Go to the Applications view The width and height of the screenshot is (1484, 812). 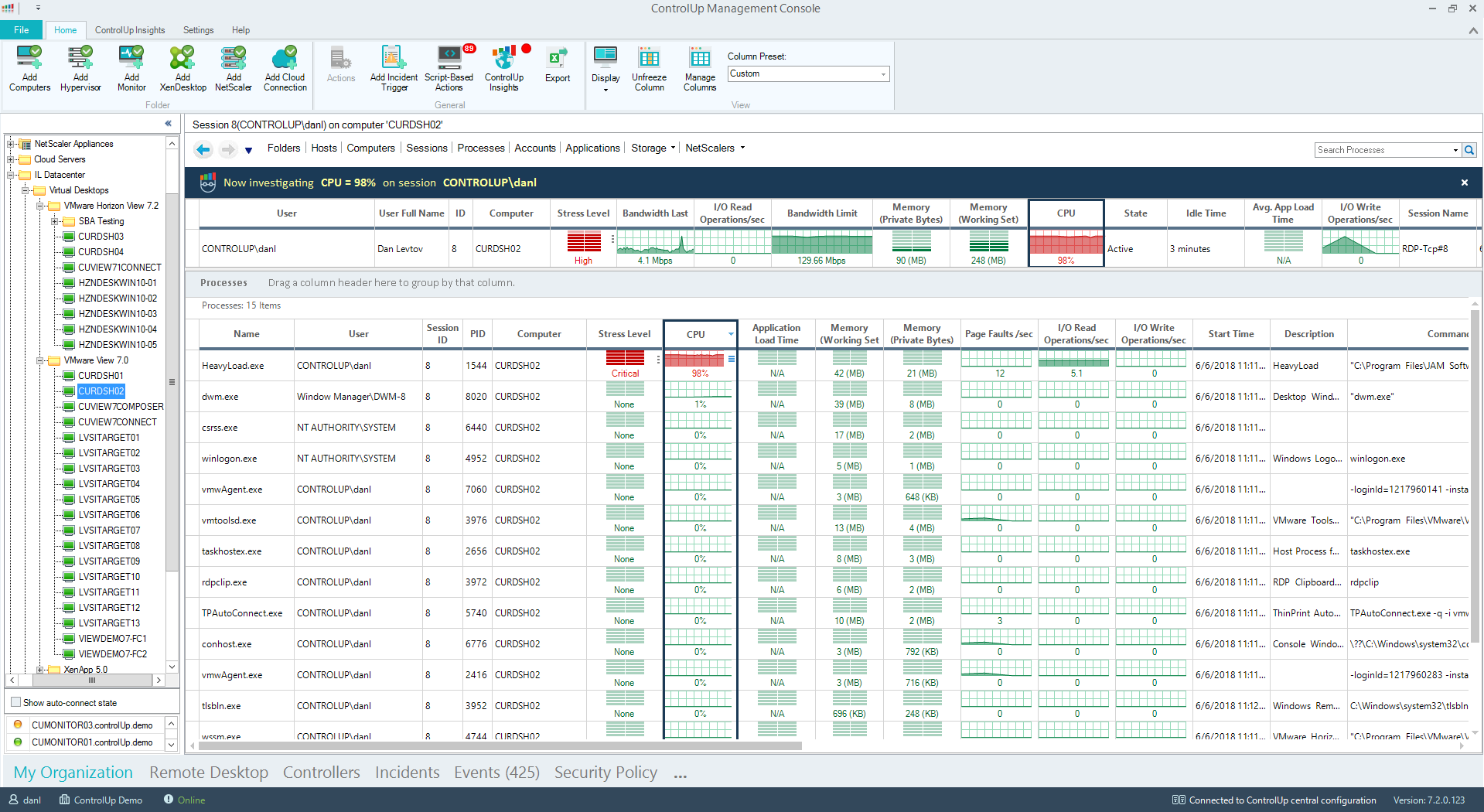pos(592,148)
